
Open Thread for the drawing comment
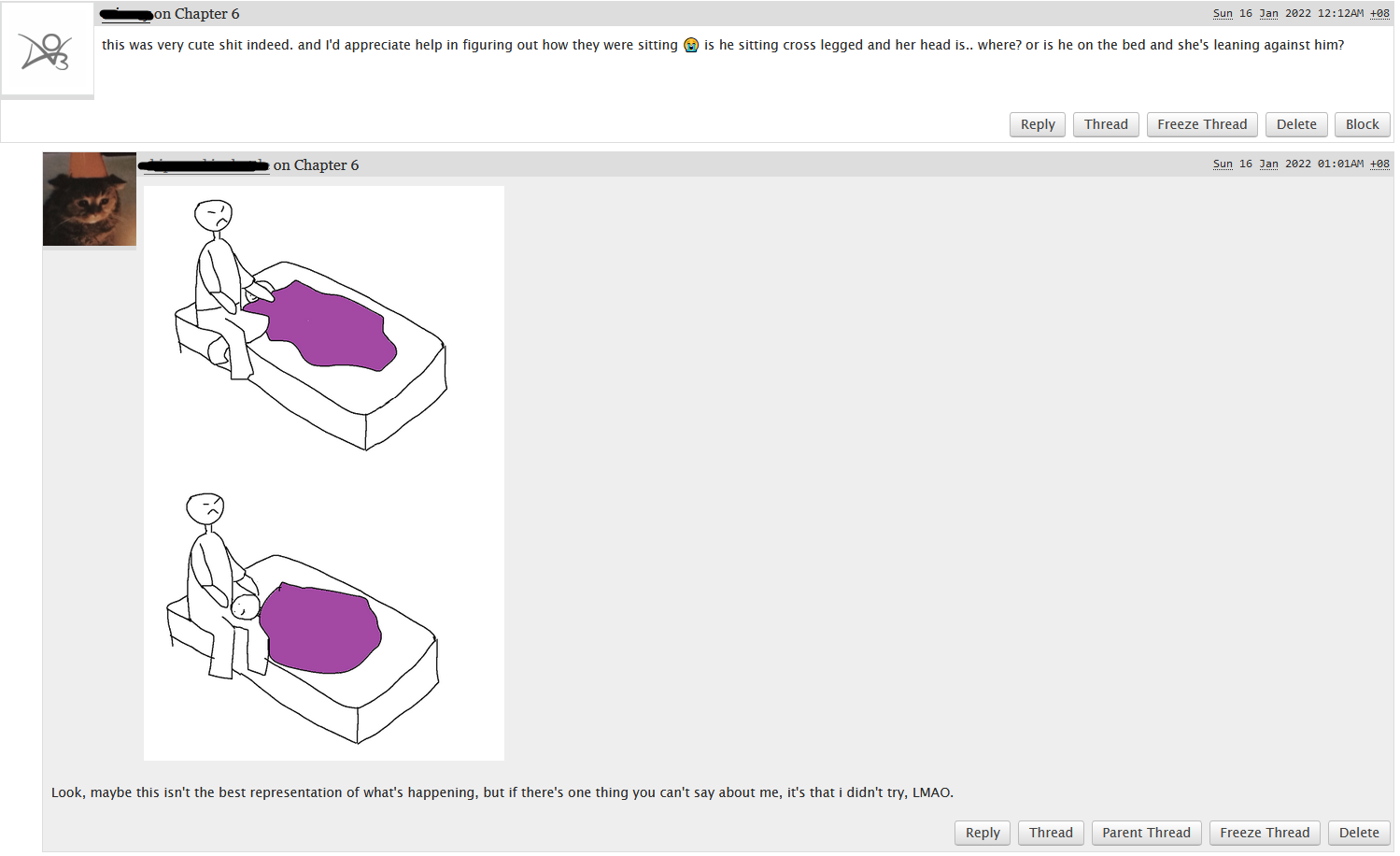coord(1050,833)
